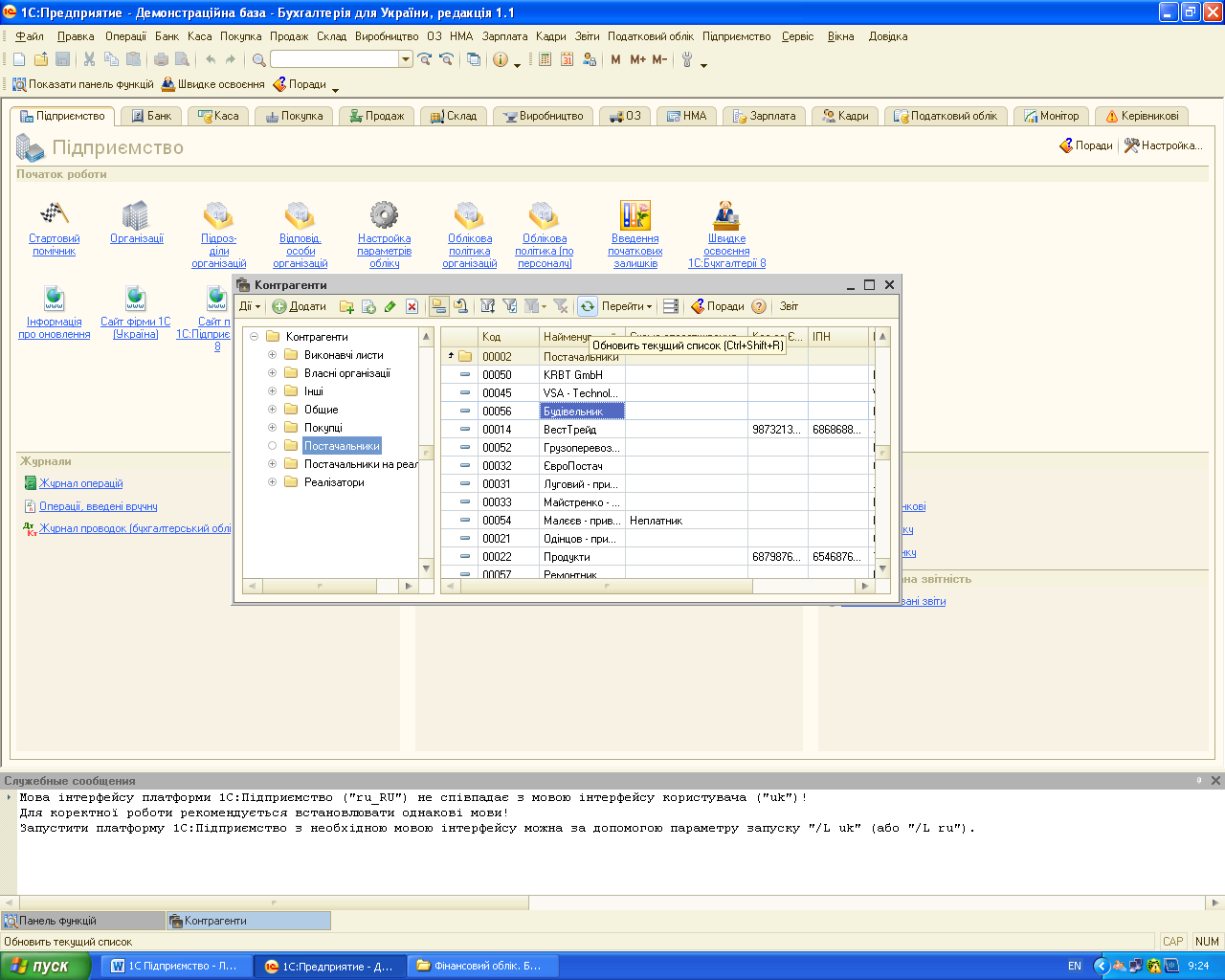
Task: Open the Перейти dropdown
Action: coord(627,306)
